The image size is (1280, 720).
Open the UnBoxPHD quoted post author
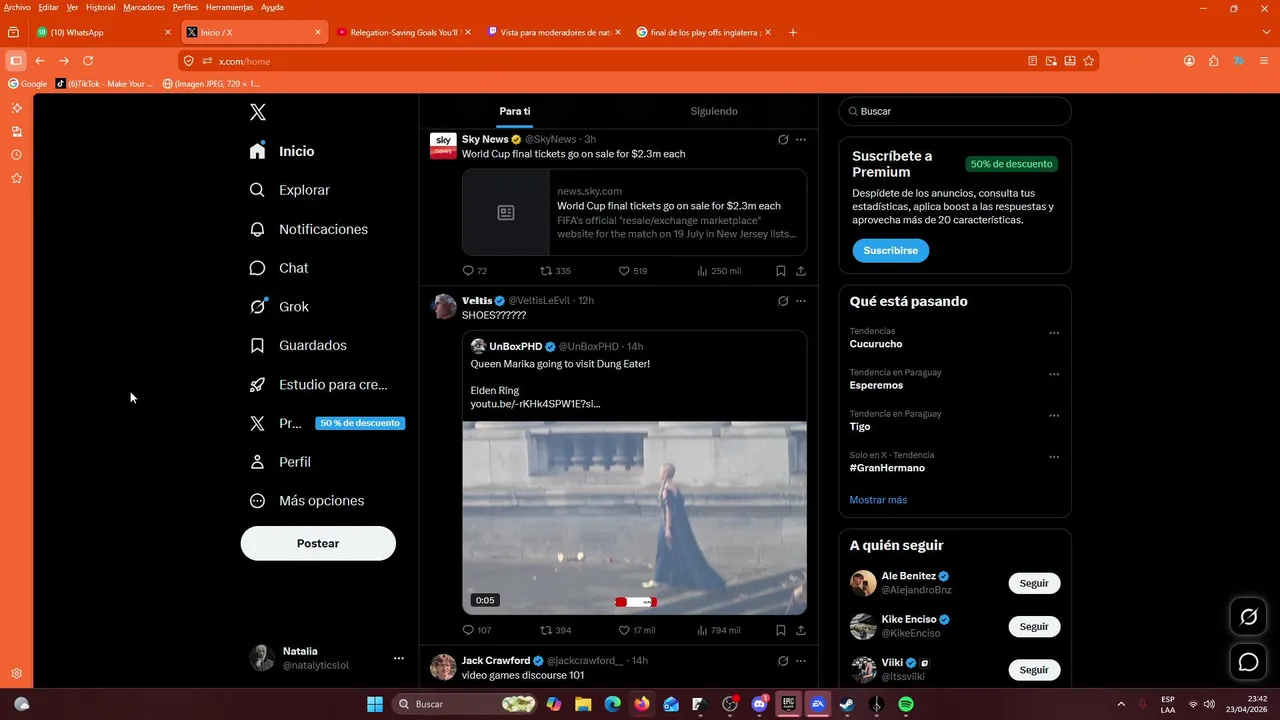515,347
